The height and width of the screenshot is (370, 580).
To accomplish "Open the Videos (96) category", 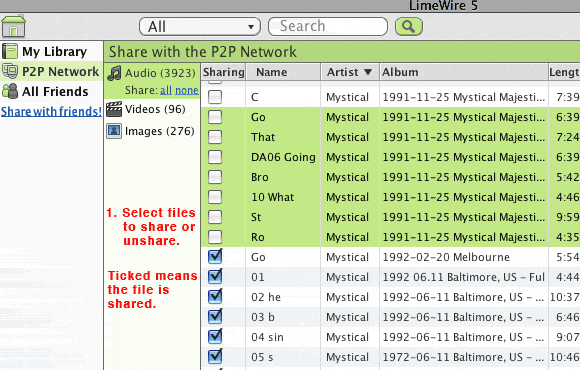I will 155,109.
